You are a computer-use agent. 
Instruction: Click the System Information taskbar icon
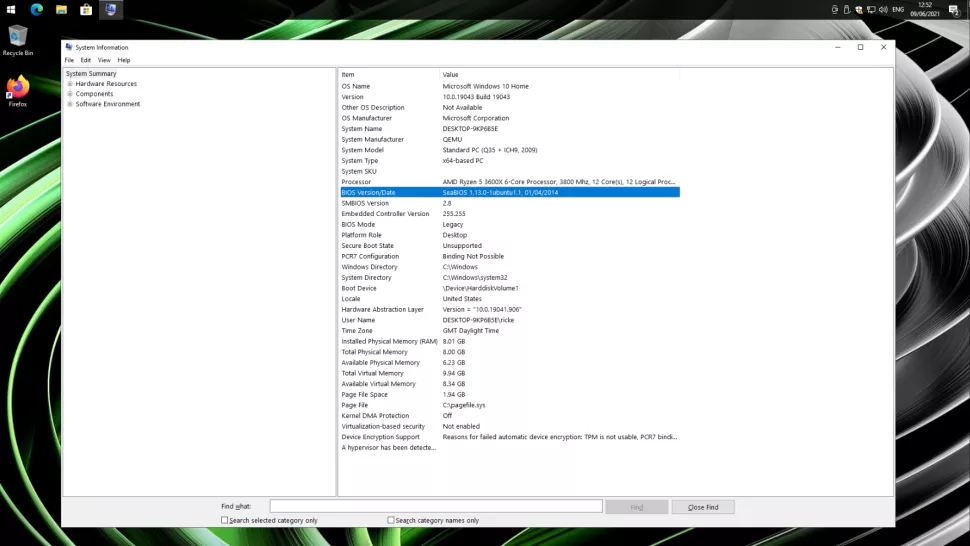(110, 10)
